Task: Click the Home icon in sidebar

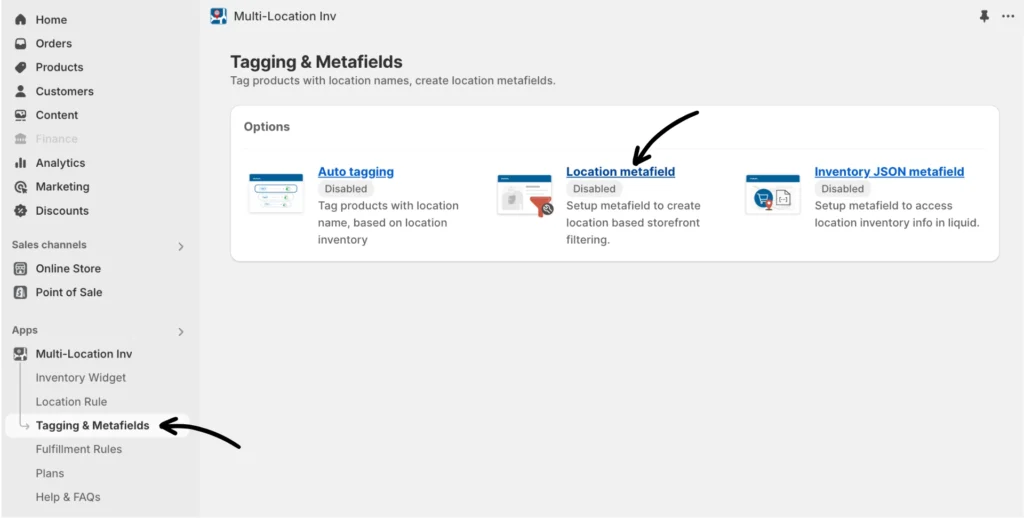Action: pyautogui.click(x=20, y=20)
